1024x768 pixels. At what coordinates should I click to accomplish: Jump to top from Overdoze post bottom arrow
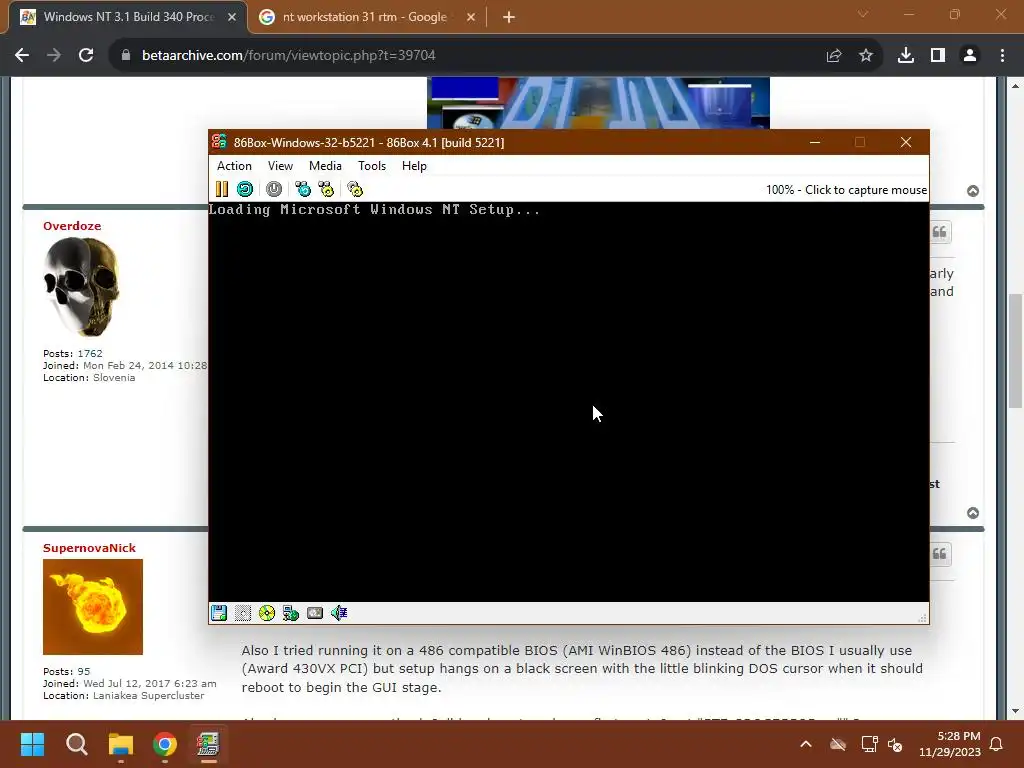[x=973, y=513]
